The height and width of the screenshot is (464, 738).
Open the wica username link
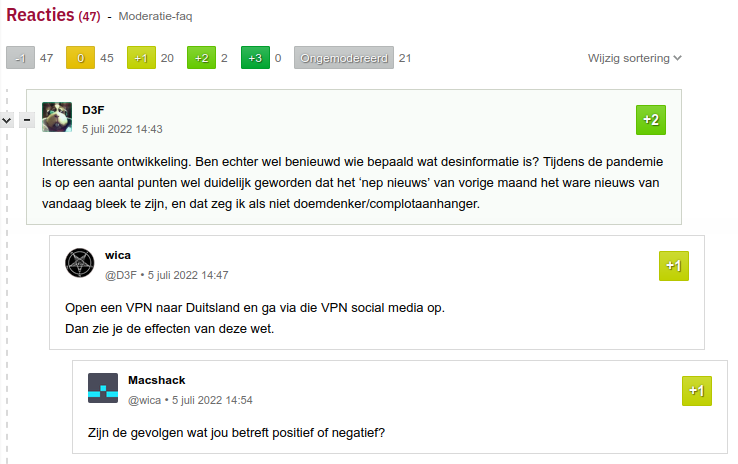click(117, 255)
